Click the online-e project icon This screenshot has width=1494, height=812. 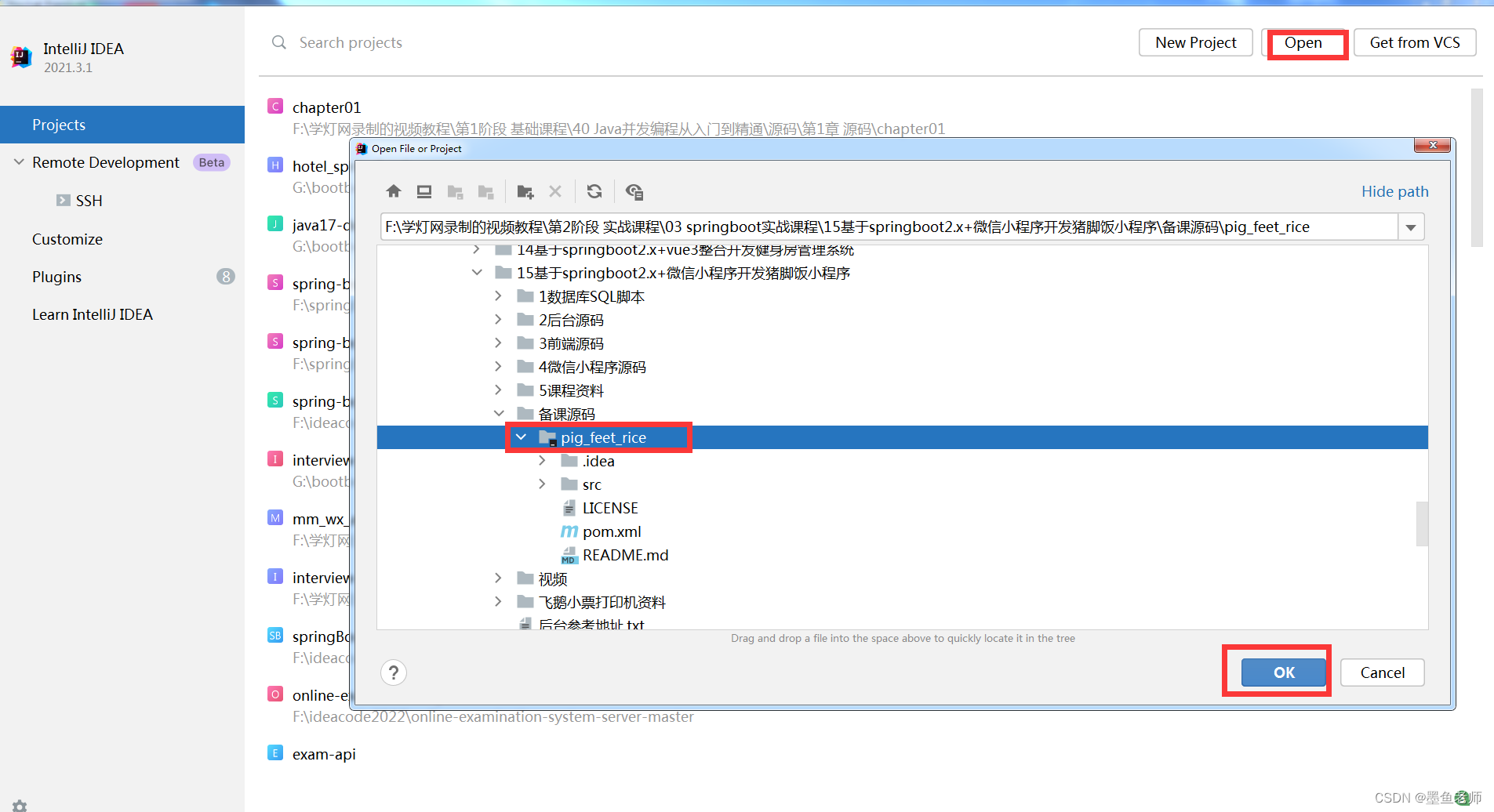tap(275, 694)
